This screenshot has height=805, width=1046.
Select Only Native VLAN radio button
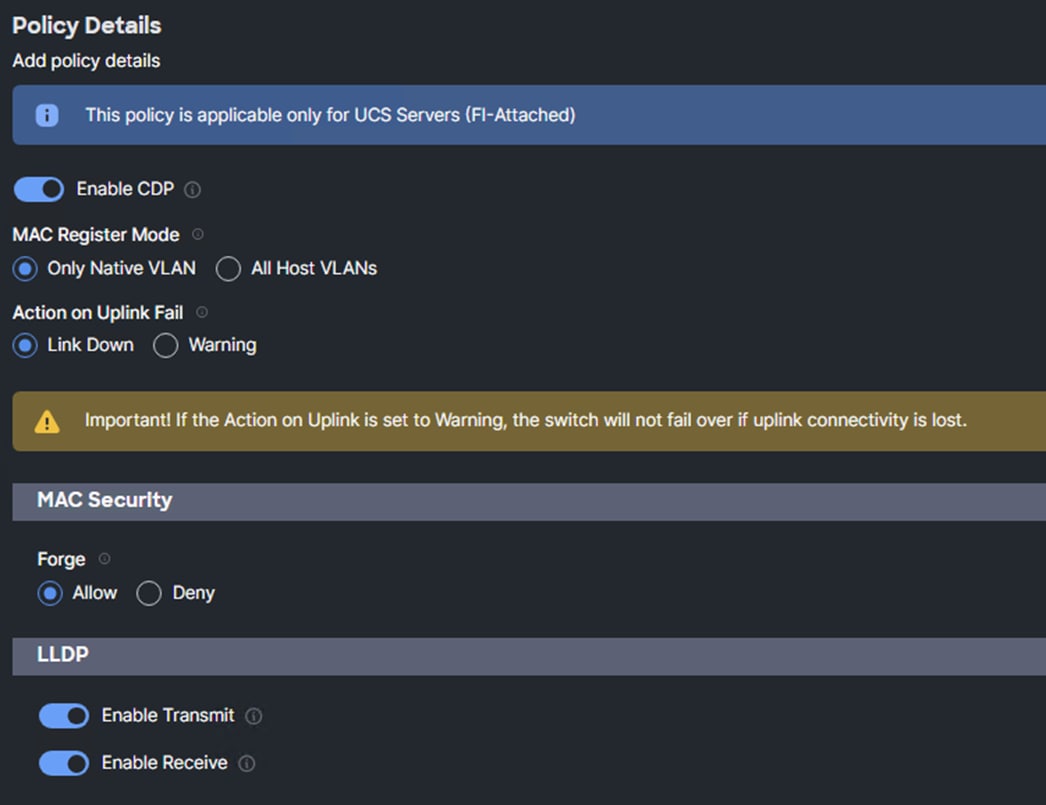coord(27,268)
